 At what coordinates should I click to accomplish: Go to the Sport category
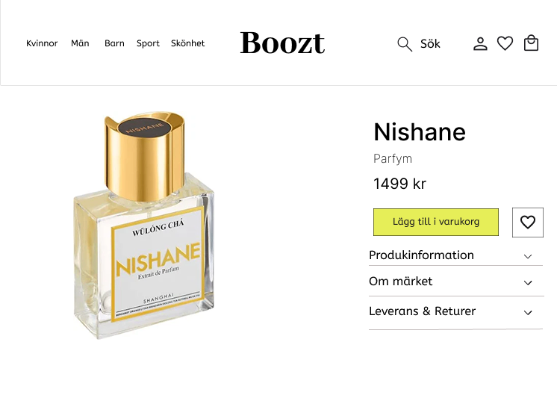click(148, 44)
